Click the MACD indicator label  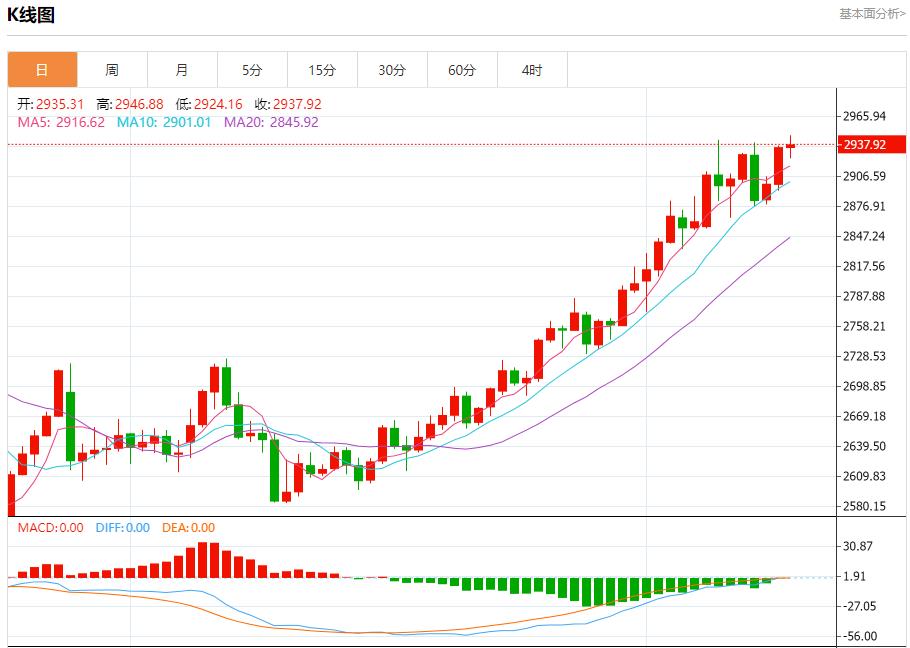pyautogui.click(x=50, y=528)
